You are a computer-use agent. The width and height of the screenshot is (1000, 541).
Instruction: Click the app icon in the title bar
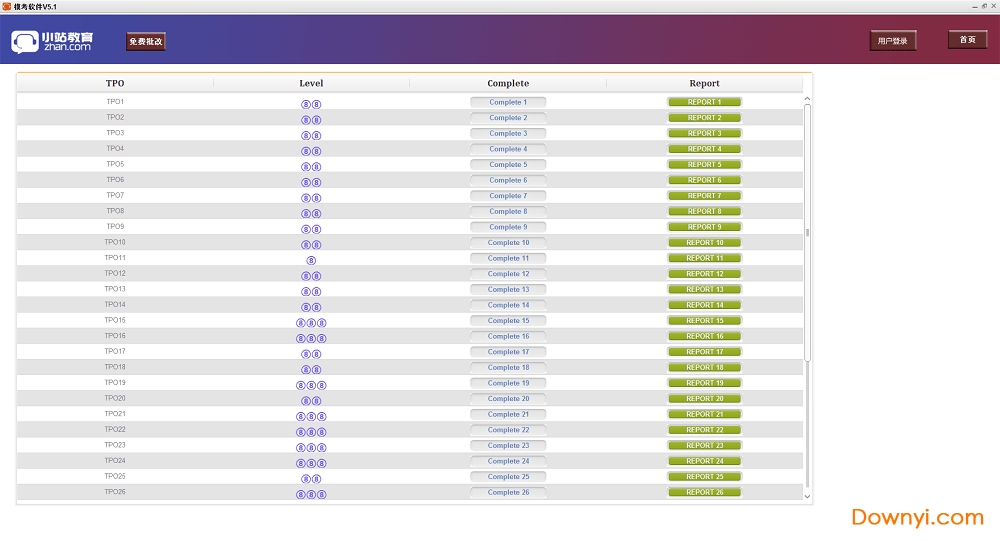click(7, 6)
